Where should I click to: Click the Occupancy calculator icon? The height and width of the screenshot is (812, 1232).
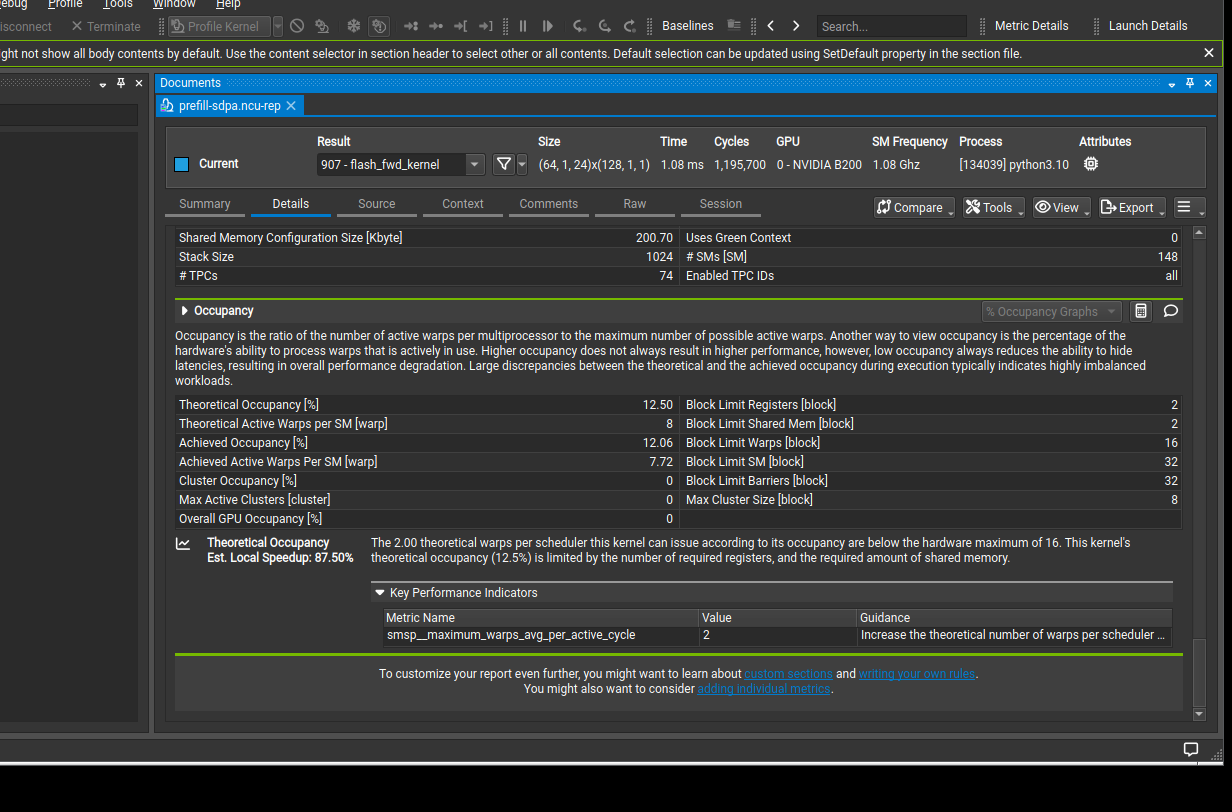1140,311
